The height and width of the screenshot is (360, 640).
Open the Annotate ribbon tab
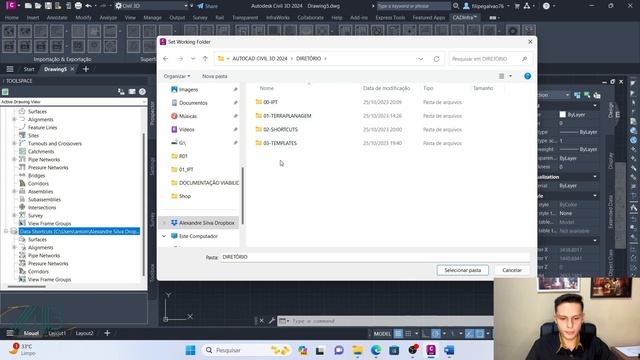click(x=57, y=18)
